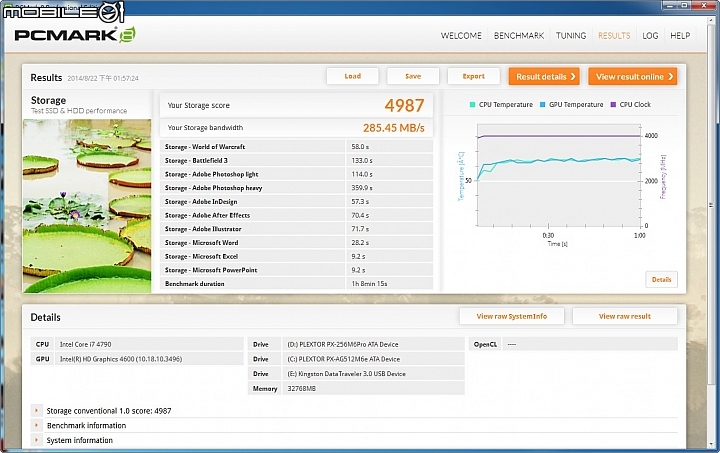Expand Storage conventional 1.0 score section
This screenshot has height=453, width=720.
click(36, 411)
